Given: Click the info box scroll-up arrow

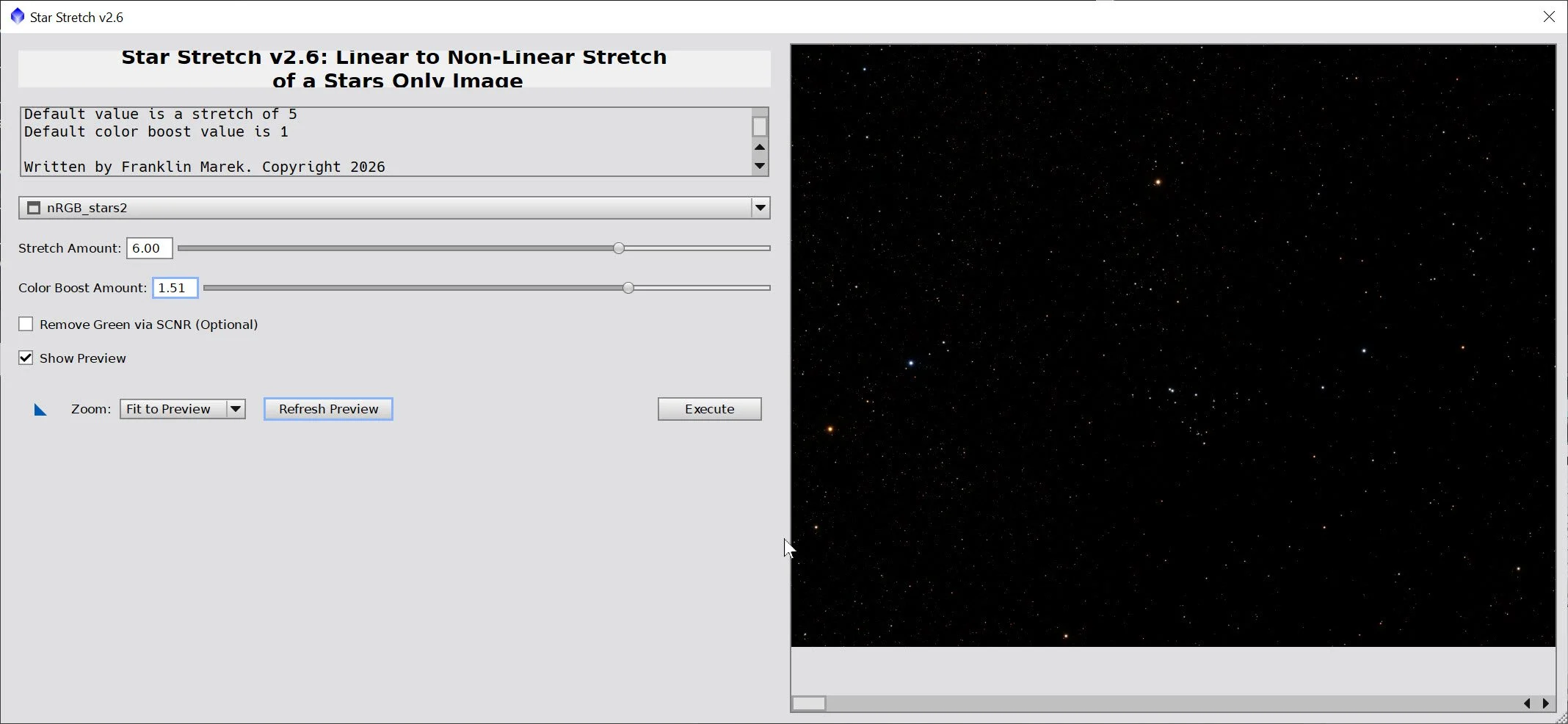Looking at the screenshot, I should 760,147.
